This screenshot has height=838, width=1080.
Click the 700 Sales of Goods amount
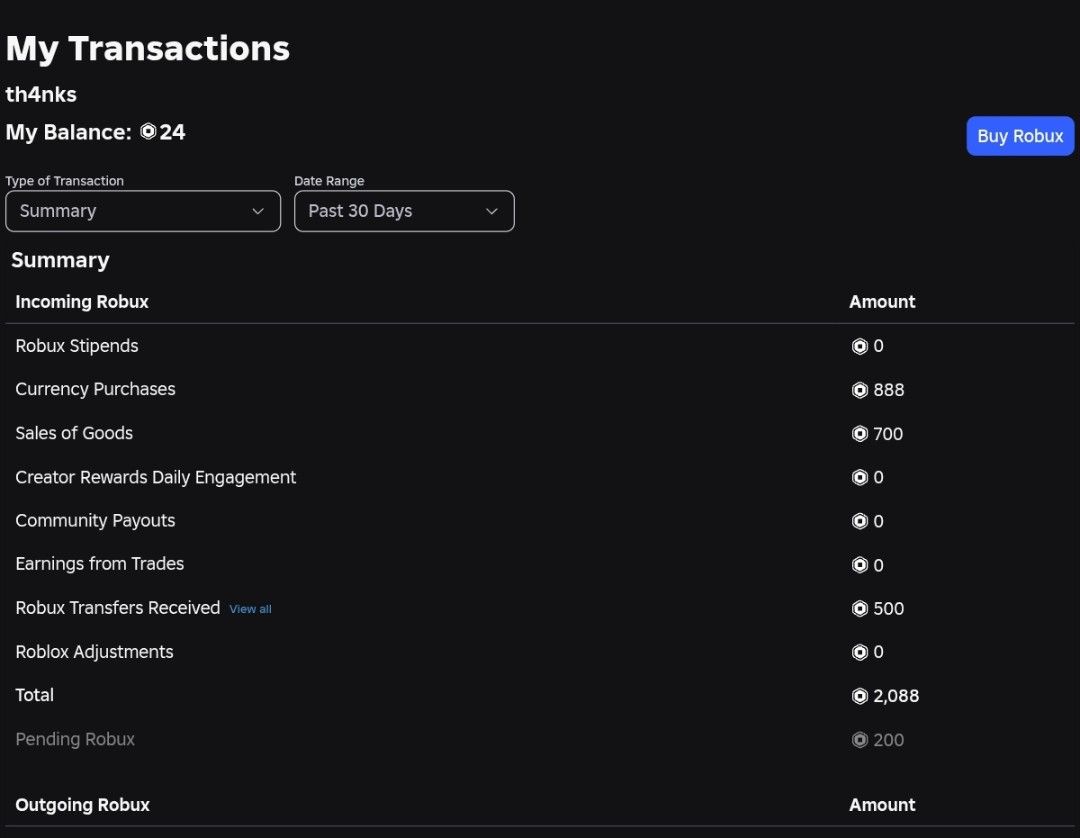click(888, 434)
